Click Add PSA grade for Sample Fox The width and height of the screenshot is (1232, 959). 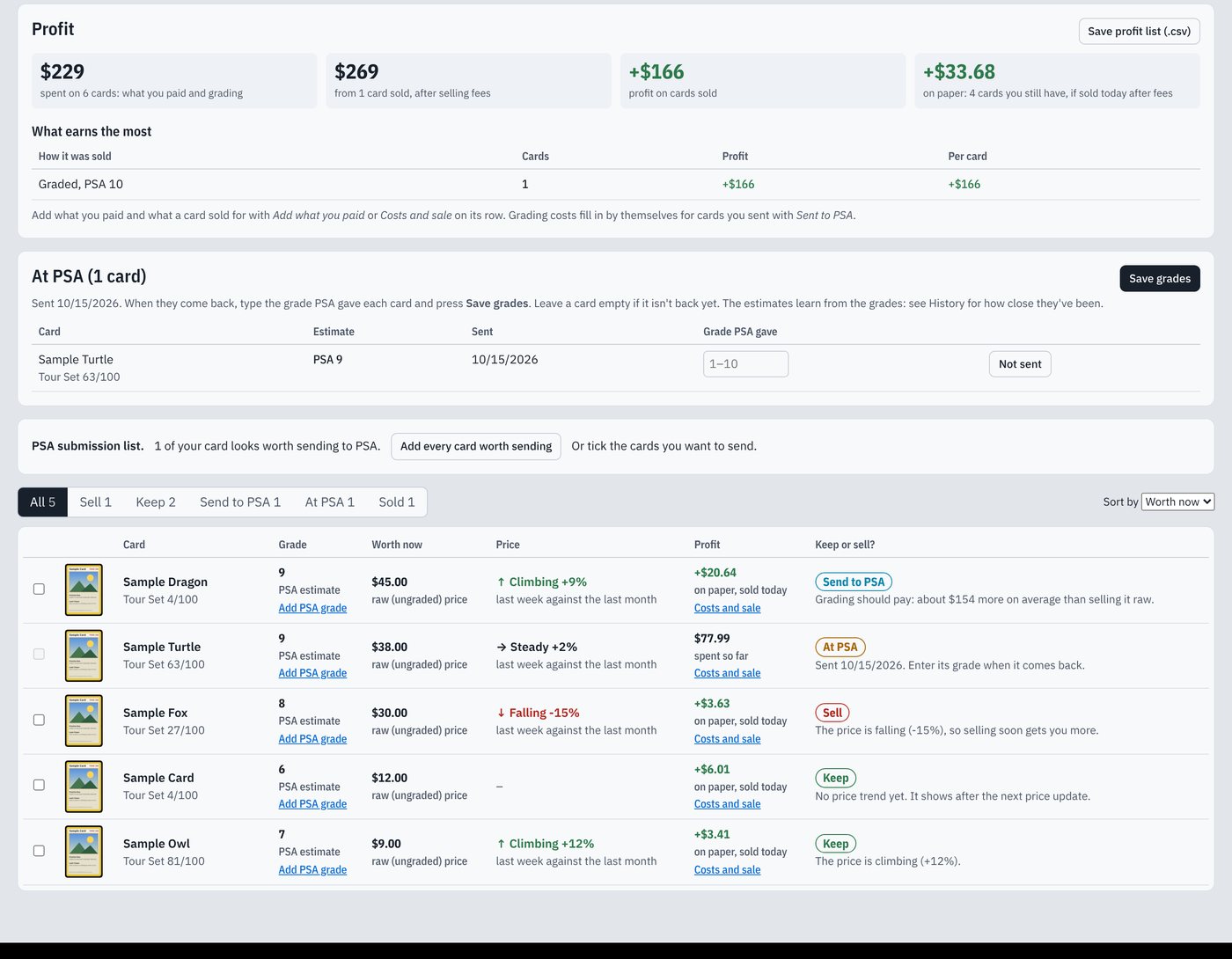[312, 739]
